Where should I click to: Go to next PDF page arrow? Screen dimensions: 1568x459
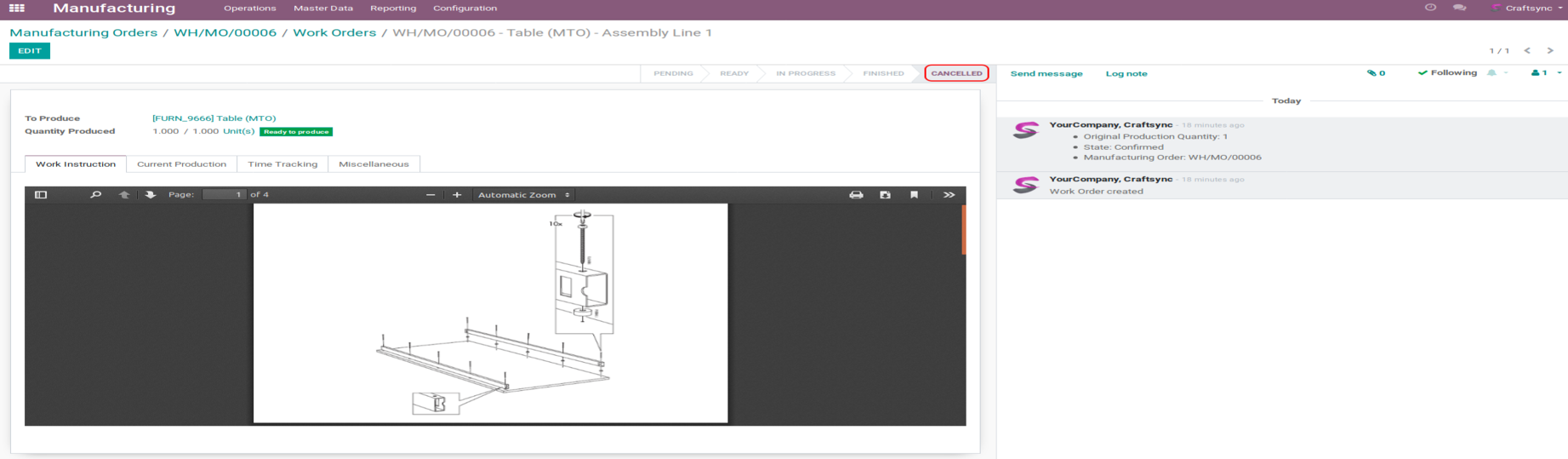tap(151, 195)
